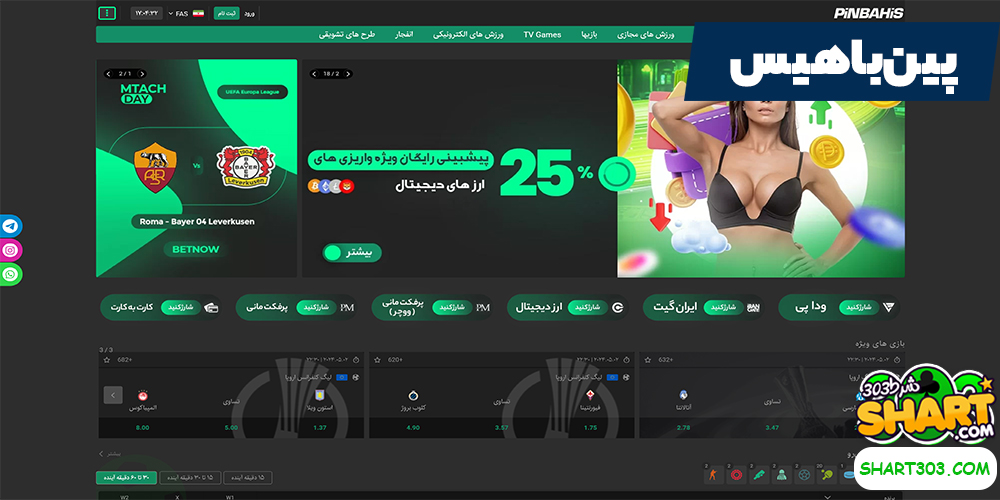
Task: Click شارژ کنید for ارز دیجیتال
Action: pyautogui.click(x=587, y=307)
